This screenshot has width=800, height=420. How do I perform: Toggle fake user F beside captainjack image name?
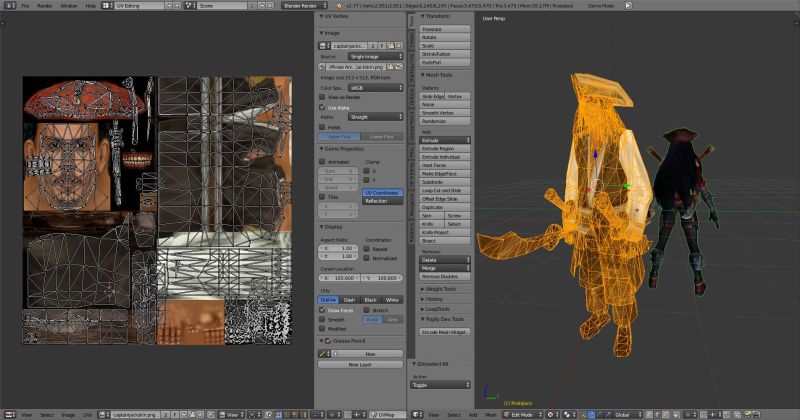coord(382,46)
